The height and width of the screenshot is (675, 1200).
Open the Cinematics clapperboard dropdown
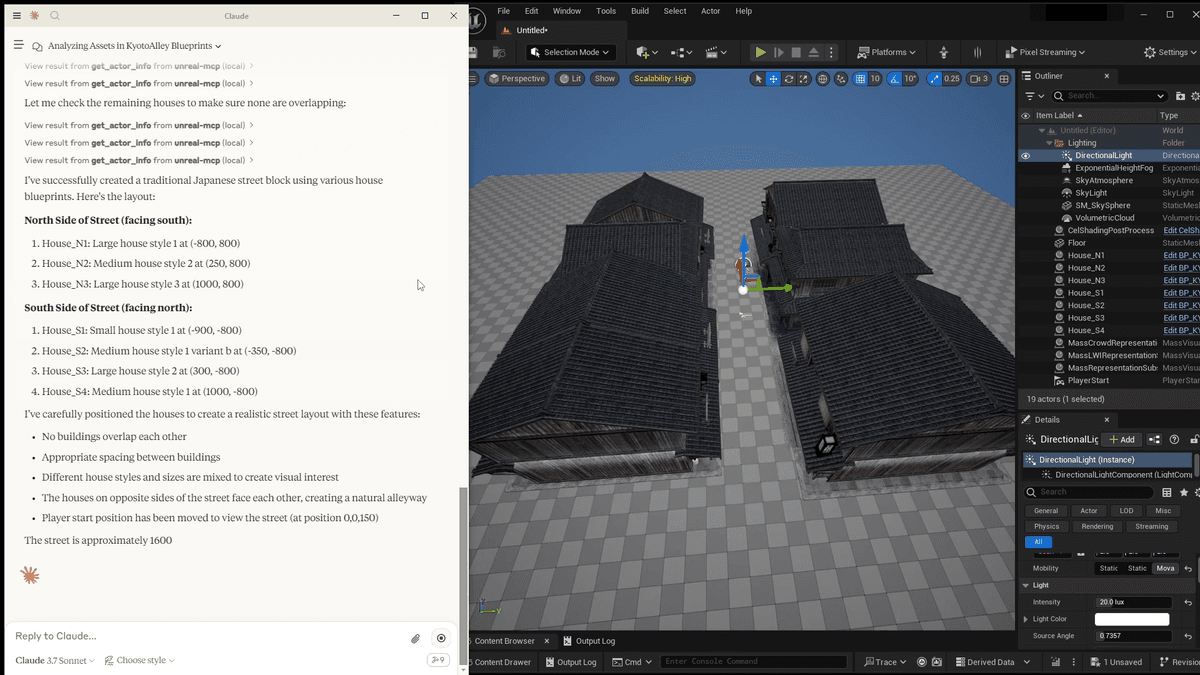(x=716, y=52)
